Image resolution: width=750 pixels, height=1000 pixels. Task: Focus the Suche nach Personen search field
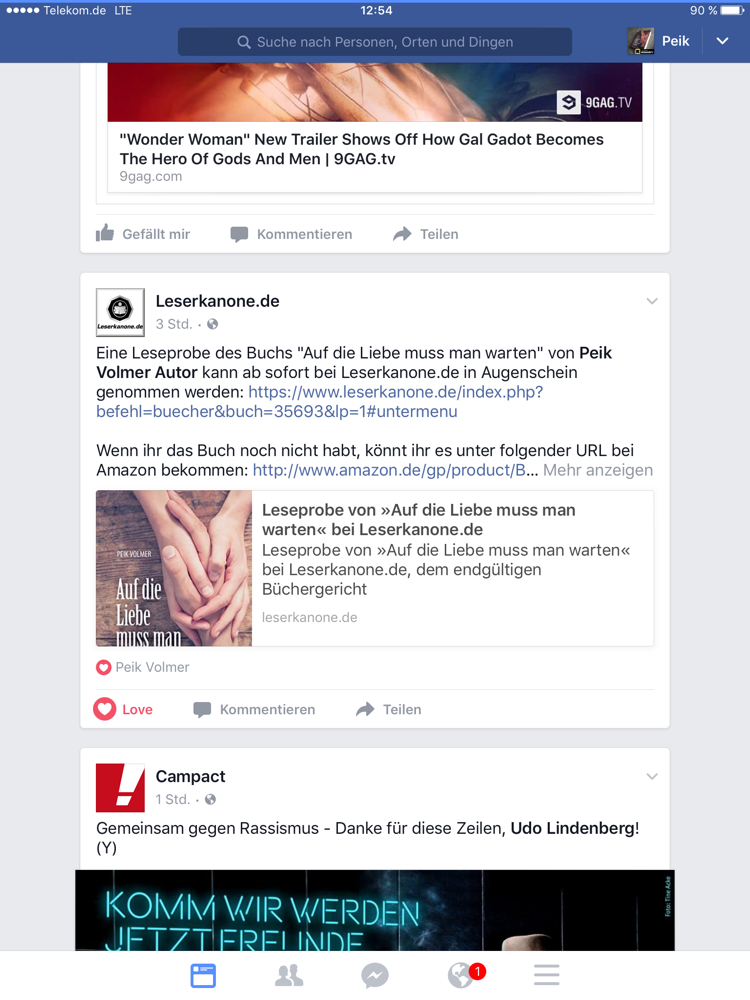point(375,42)
